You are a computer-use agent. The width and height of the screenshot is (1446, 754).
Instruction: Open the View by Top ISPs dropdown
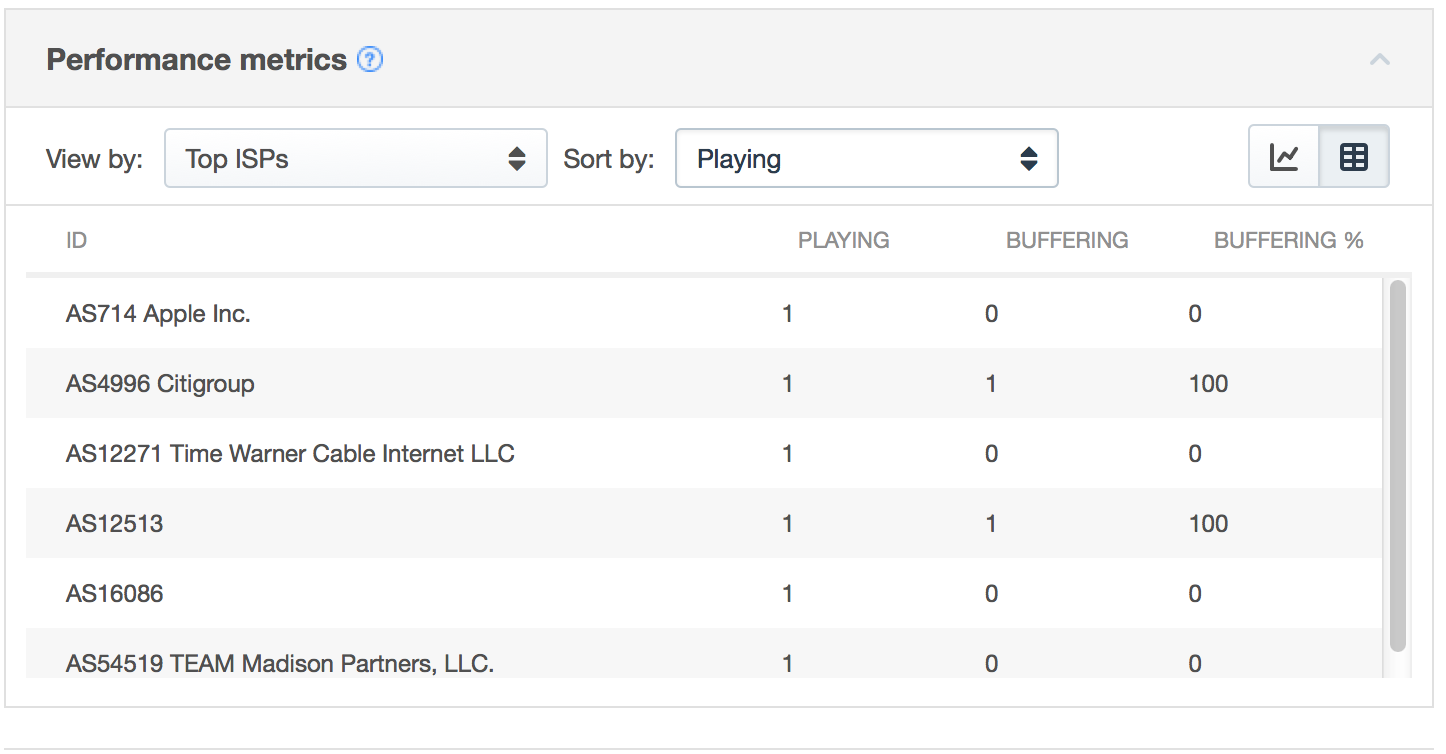click(356, 158)
